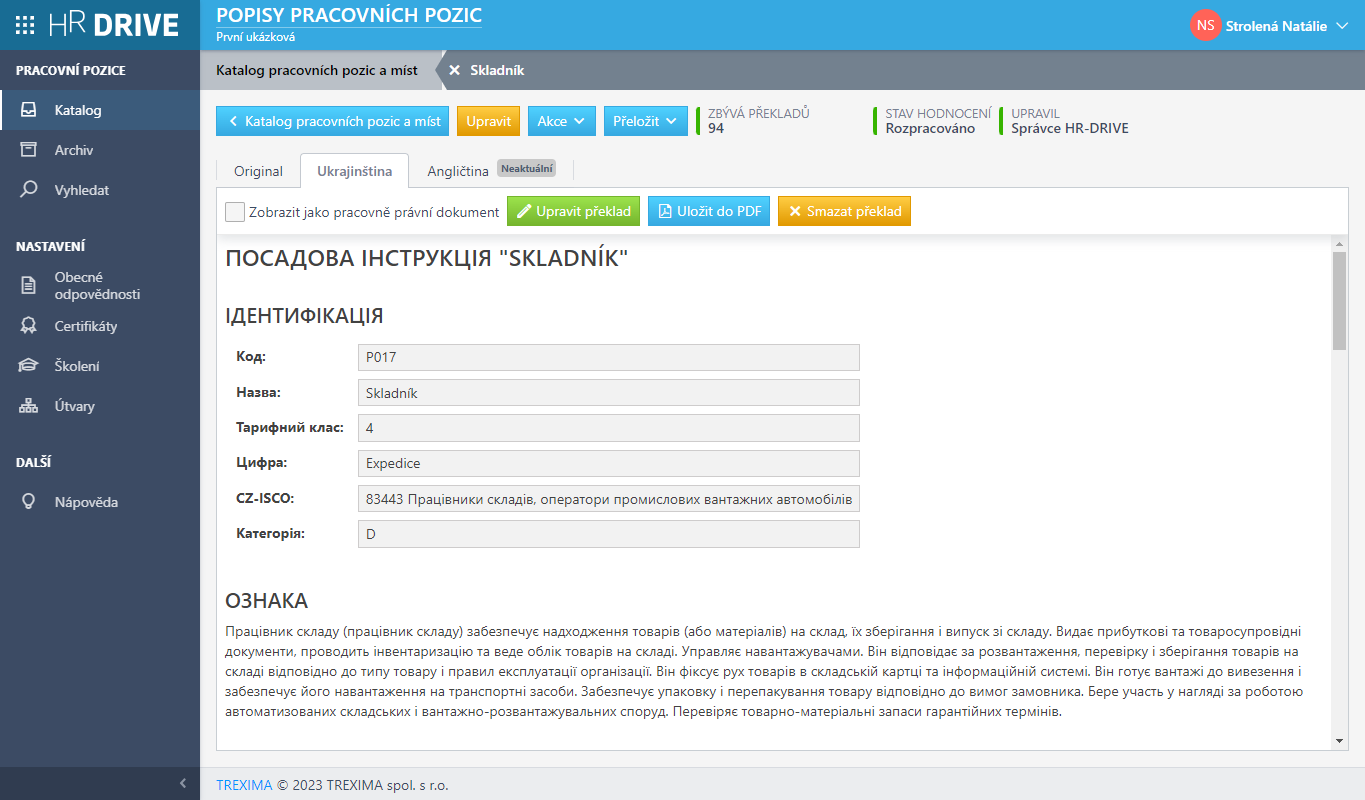Viewport: 1365px width, 800px height.
Task: Click the Archiv box icon
Action: [x=29, y=150]
